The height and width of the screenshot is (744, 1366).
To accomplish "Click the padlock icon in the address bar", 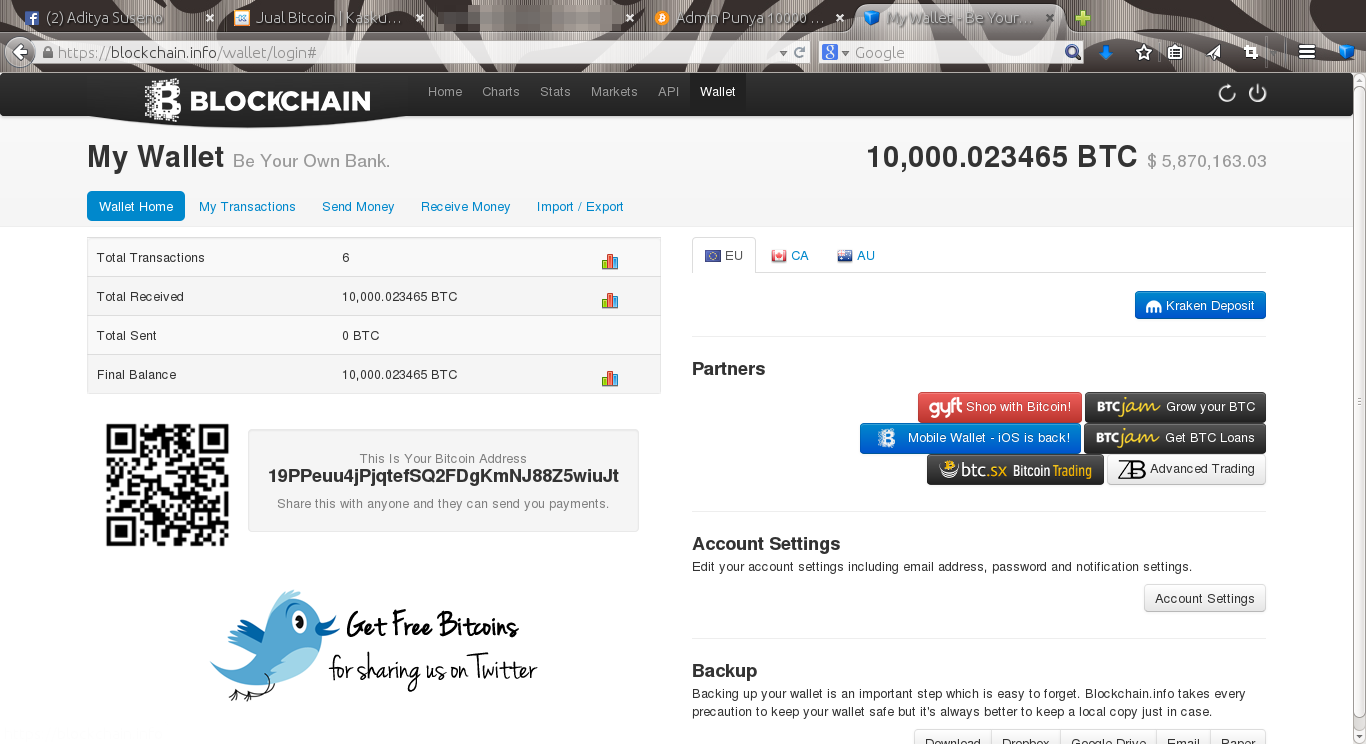I will tap(47, 53).
